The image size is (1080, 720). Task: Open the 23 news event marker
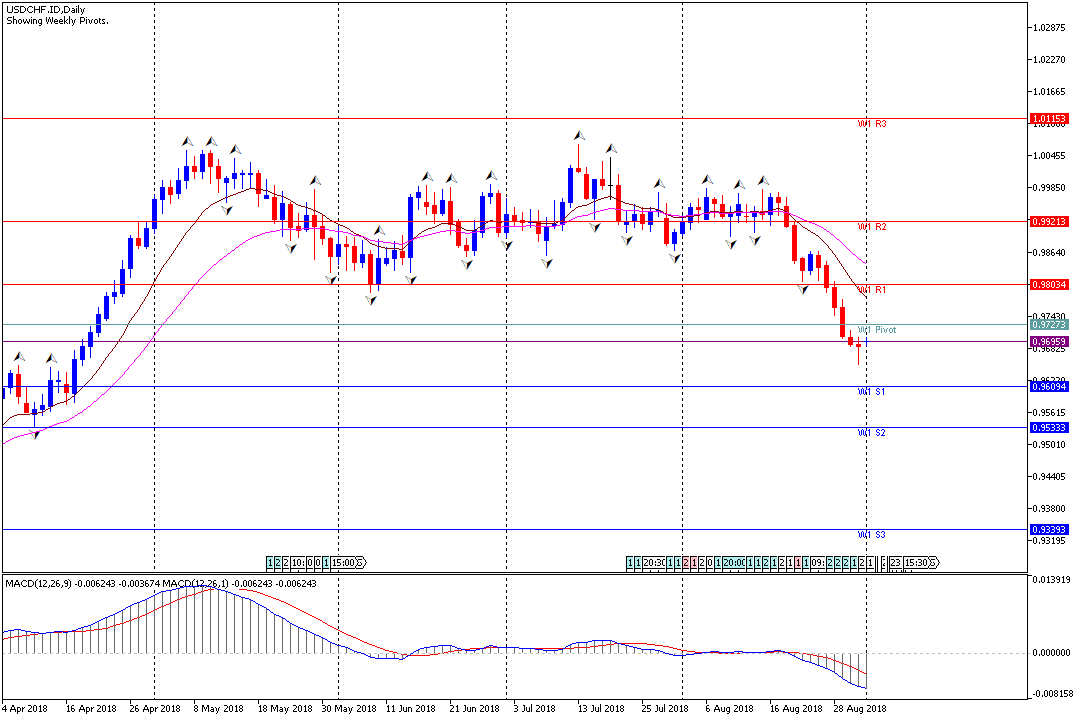(895, 563)
